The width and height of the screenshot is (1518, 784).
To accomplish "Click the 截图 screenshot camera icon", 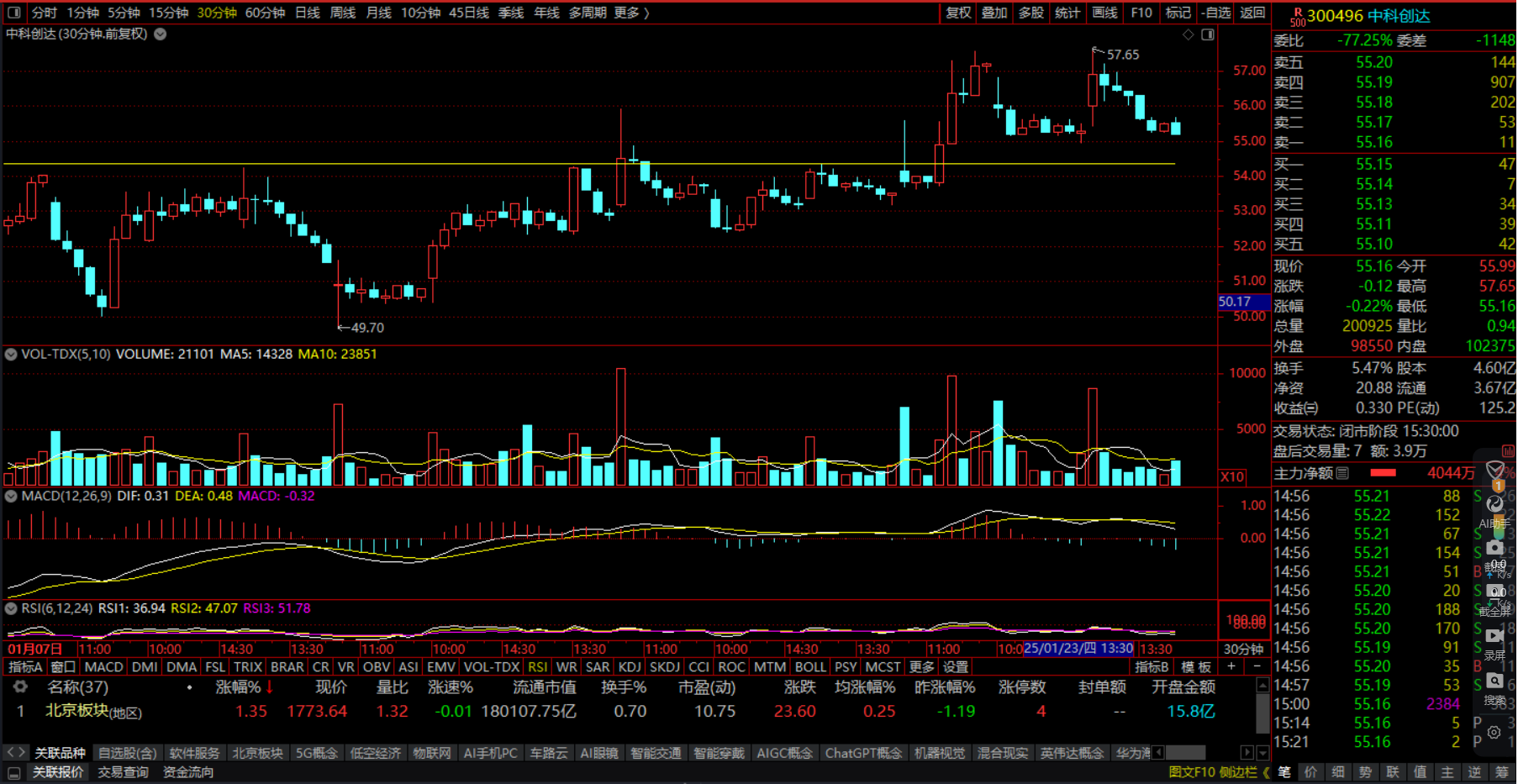I will click(1495, 548).
